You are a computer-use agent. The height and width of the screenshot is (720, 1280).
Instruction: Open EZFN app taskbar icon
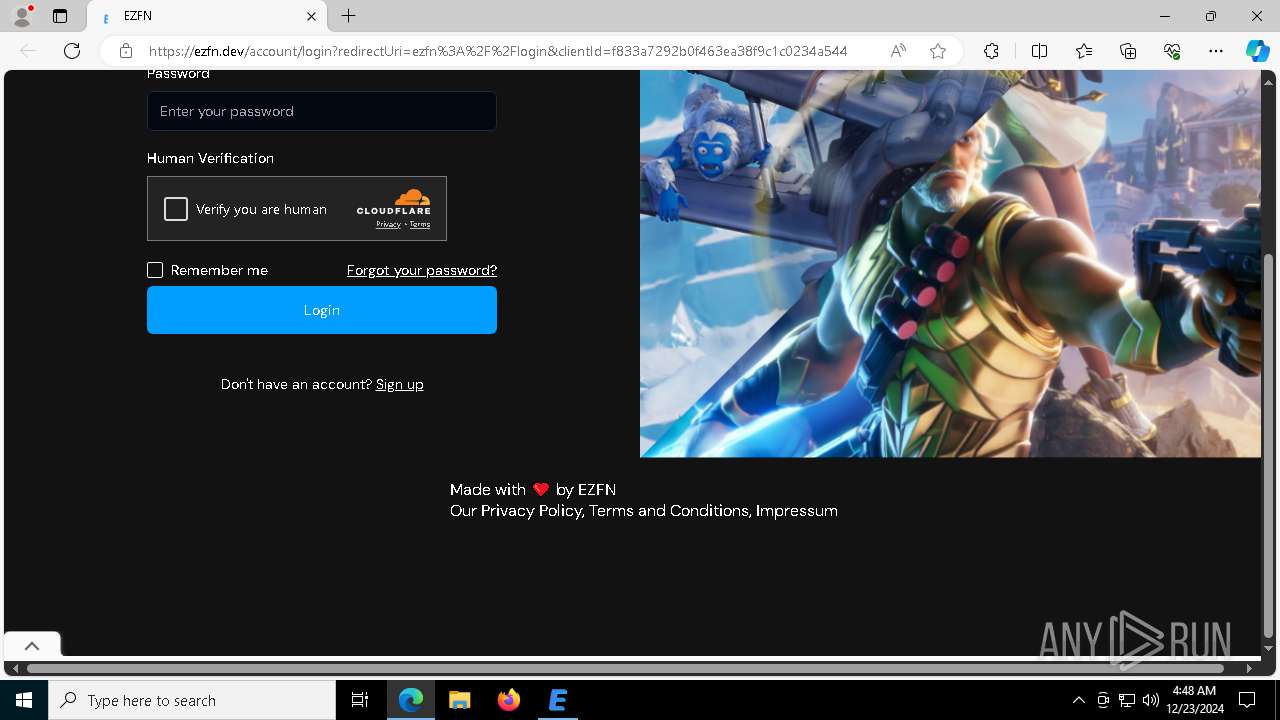(557, 700)
